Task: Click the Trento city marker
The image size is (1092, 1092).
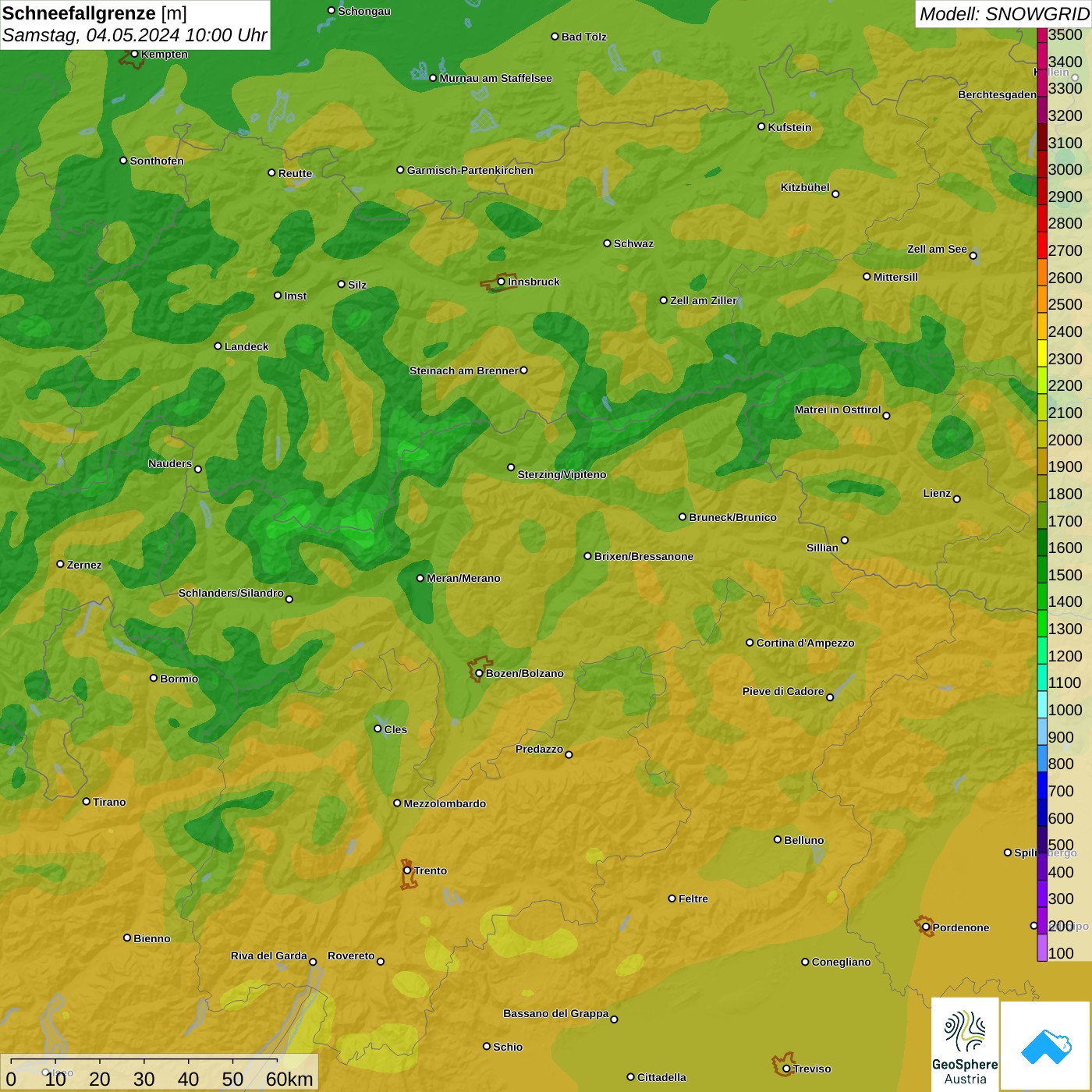Action: [407, 870]
